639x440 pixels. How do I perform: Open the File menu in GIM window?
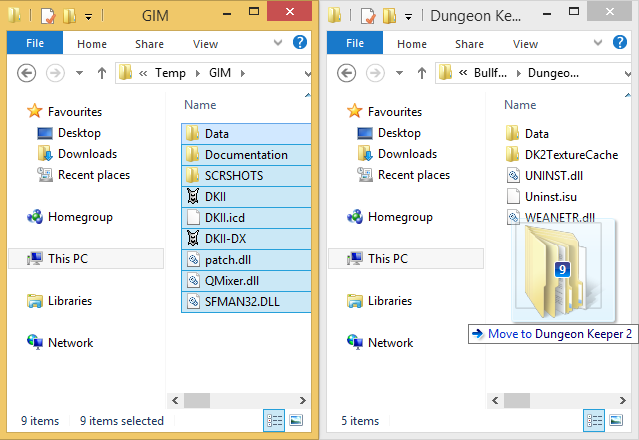tap(34, 43)
